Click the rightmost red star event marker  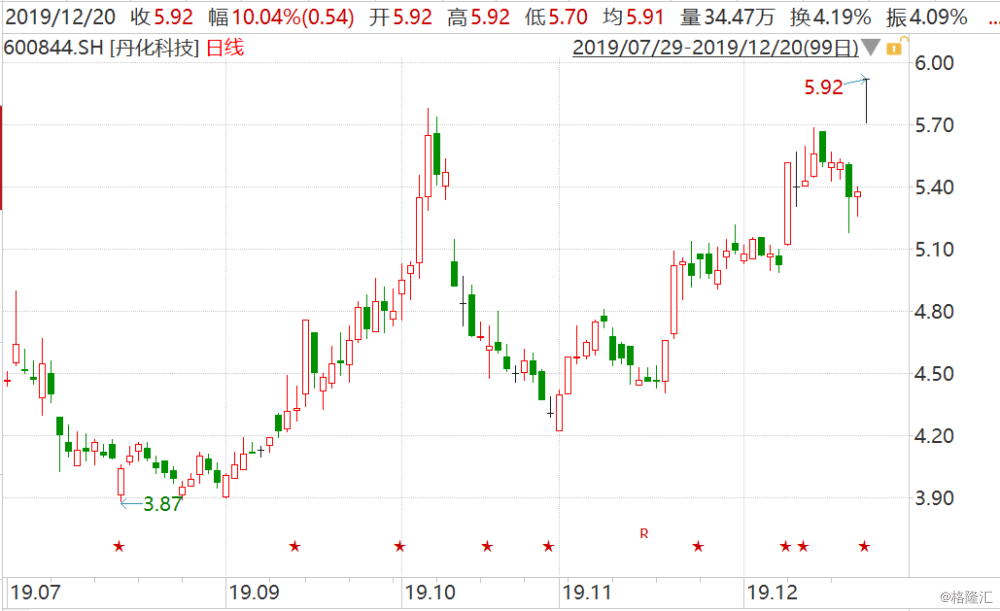tap(864, 546)
